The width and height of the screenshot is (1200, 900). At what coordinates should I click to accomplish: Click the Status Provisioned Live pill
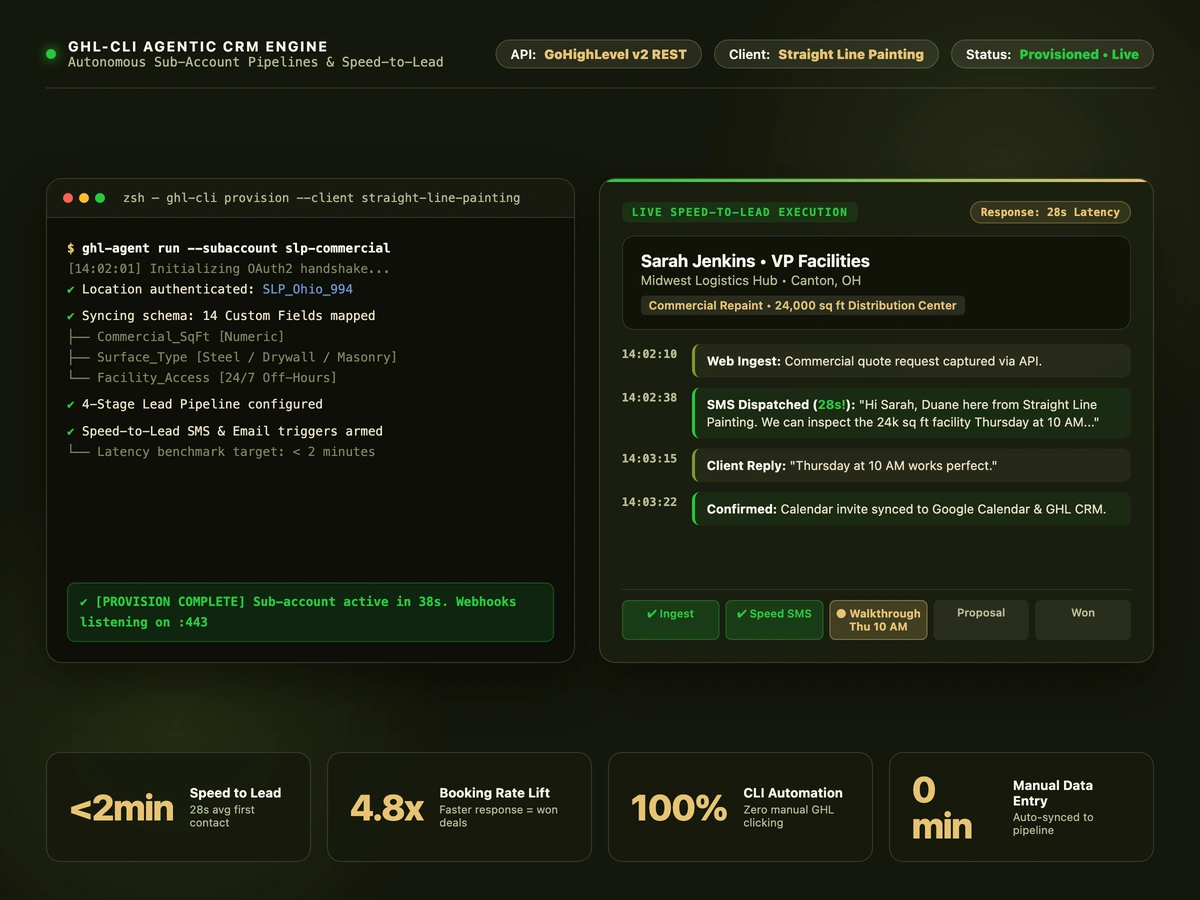point(1052,54)
